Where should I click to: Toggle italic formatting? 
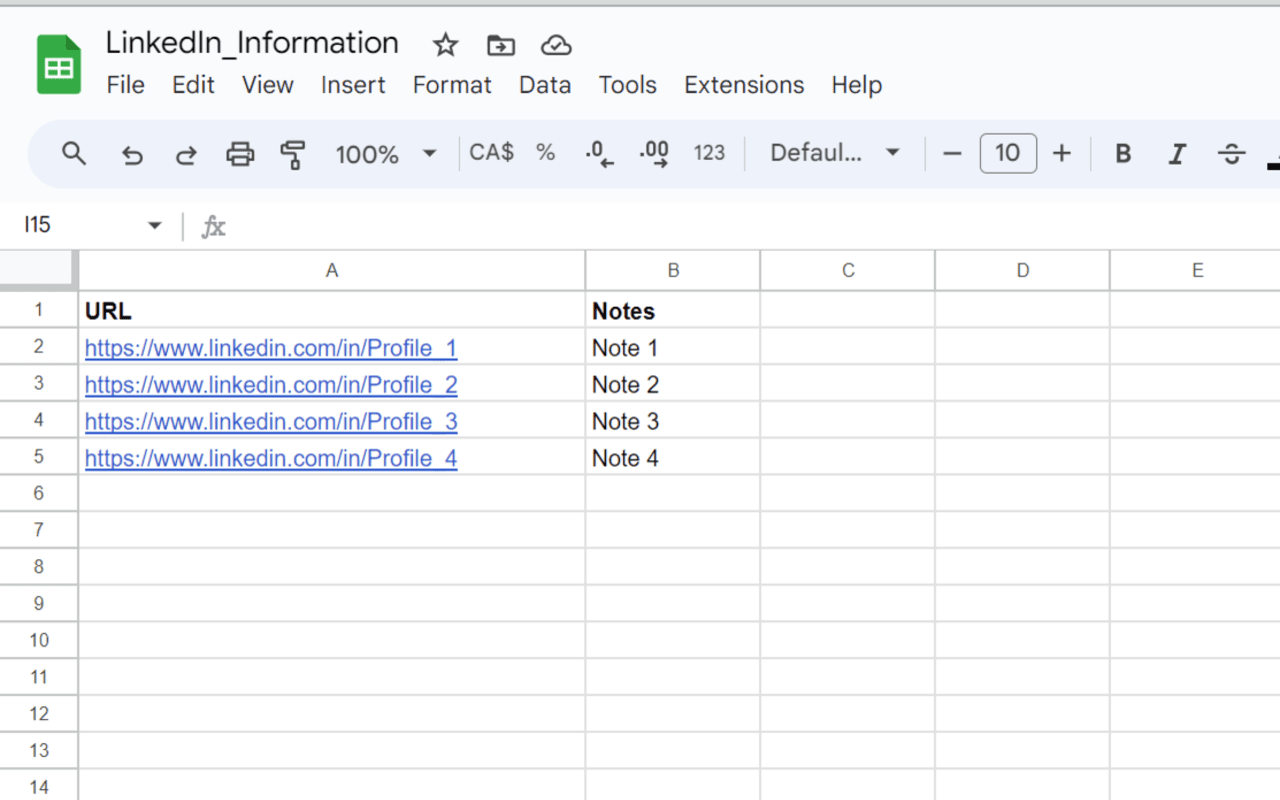tap(1177, 154)
